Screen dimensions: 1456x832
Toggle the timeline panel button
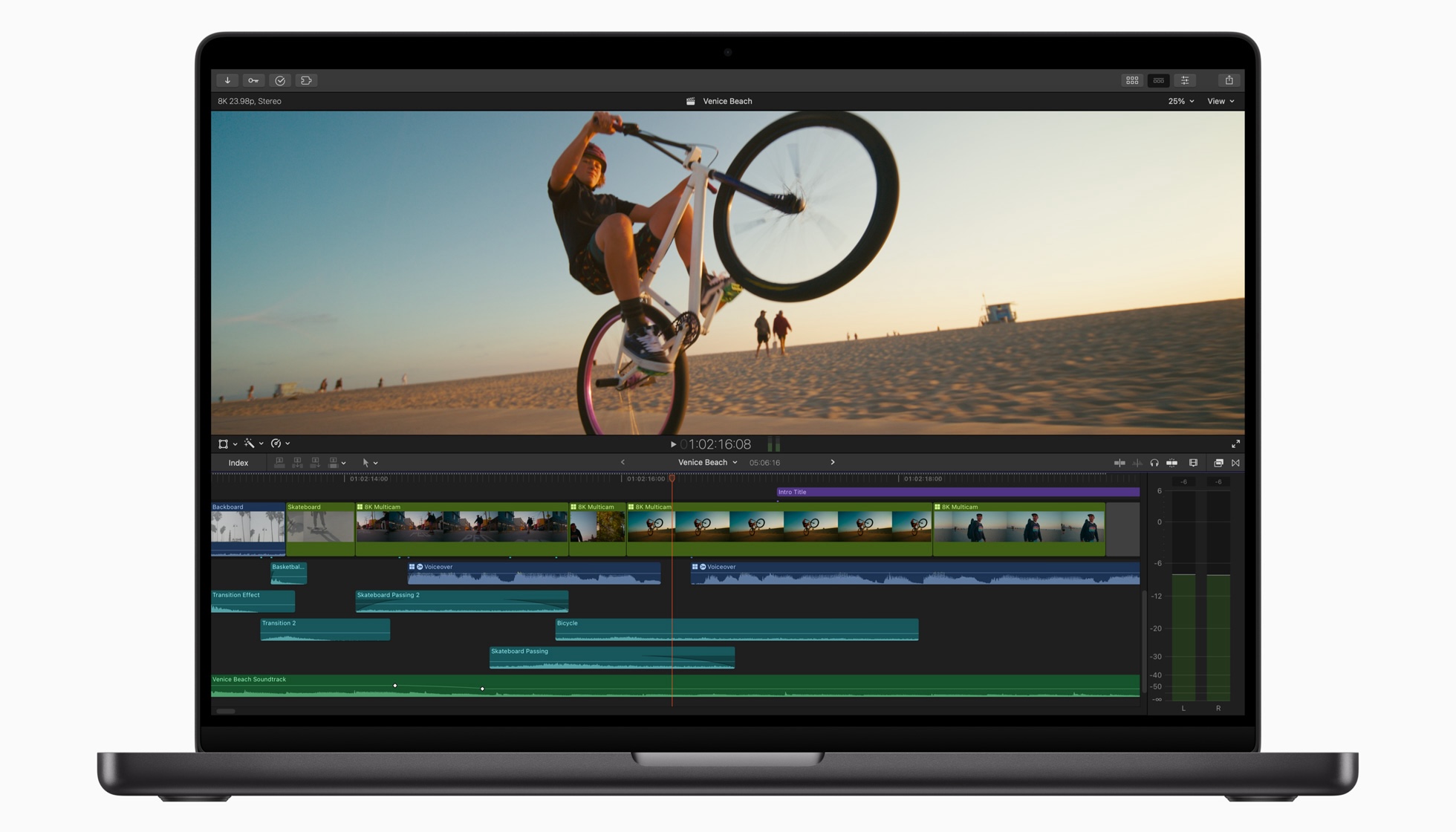1158,80
